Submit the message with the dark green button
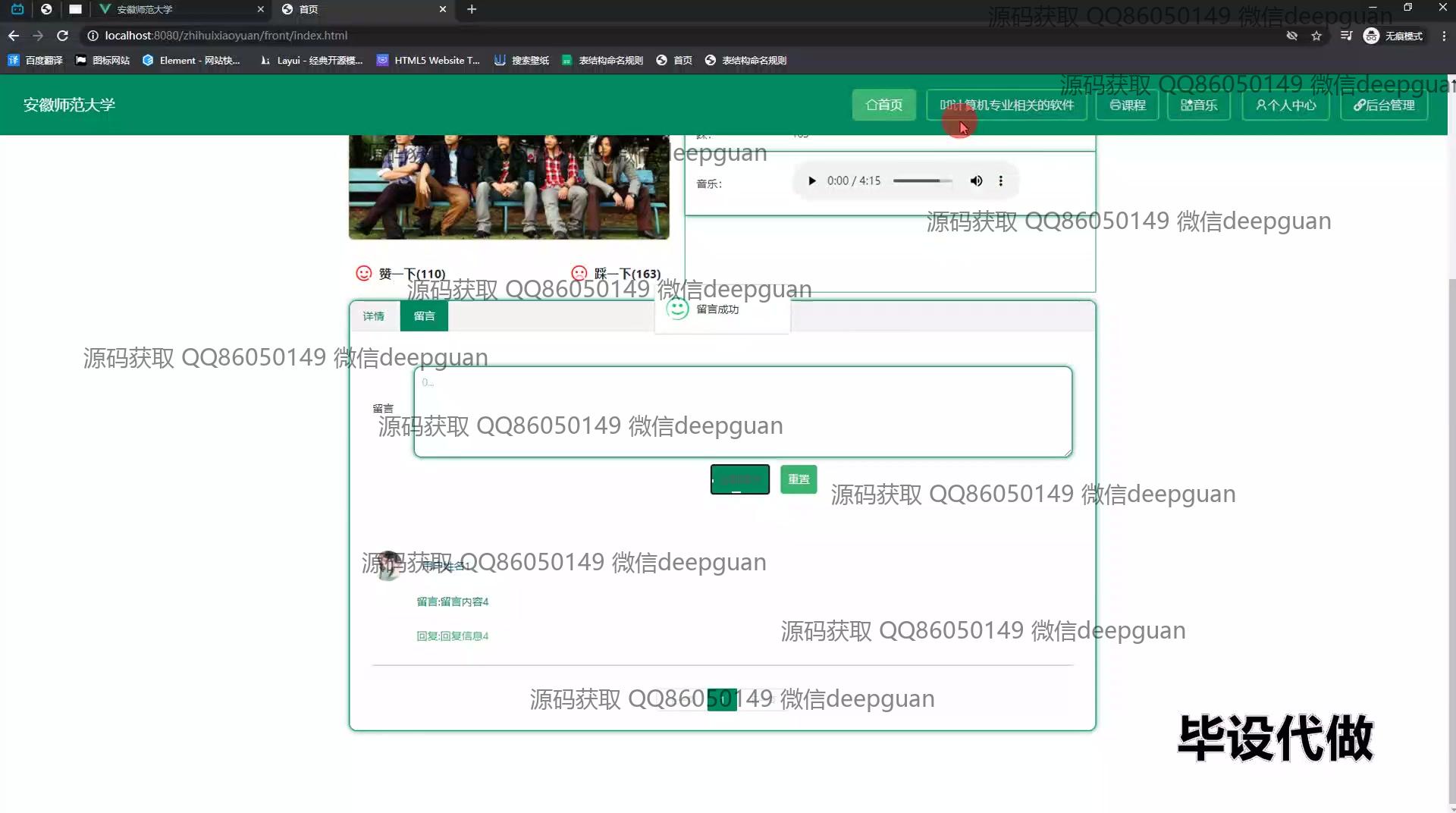Viewport: 1456px width, 813px height. [x=739, y=479]
